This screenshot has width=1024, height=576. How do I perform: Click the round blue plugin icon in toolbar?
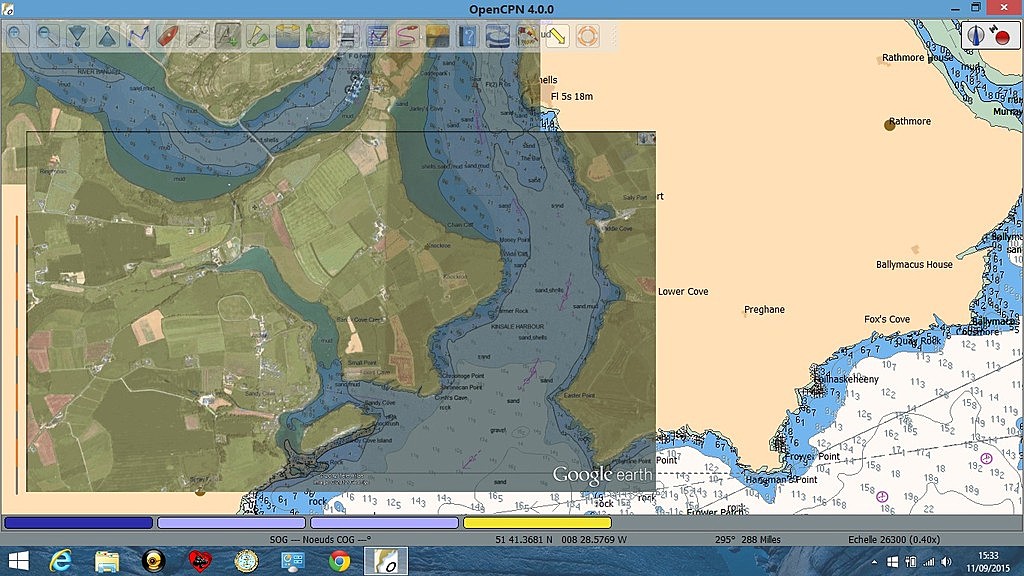[x=498, y=36]
